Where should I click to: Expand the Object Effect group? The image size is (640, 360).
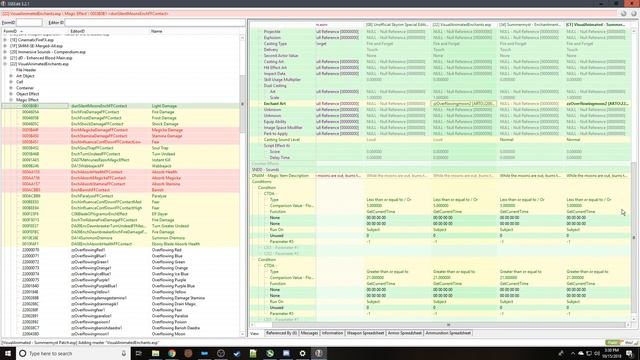11,94
